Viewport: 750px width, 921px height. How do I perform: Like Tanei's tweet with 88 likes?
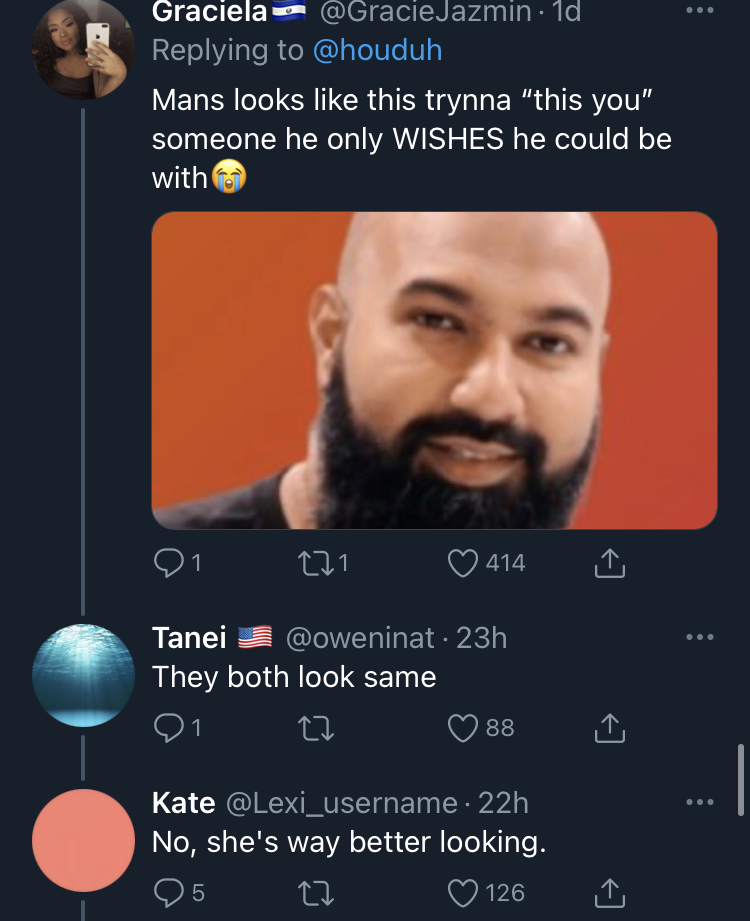pyautogui.click(x=461, y=728)
